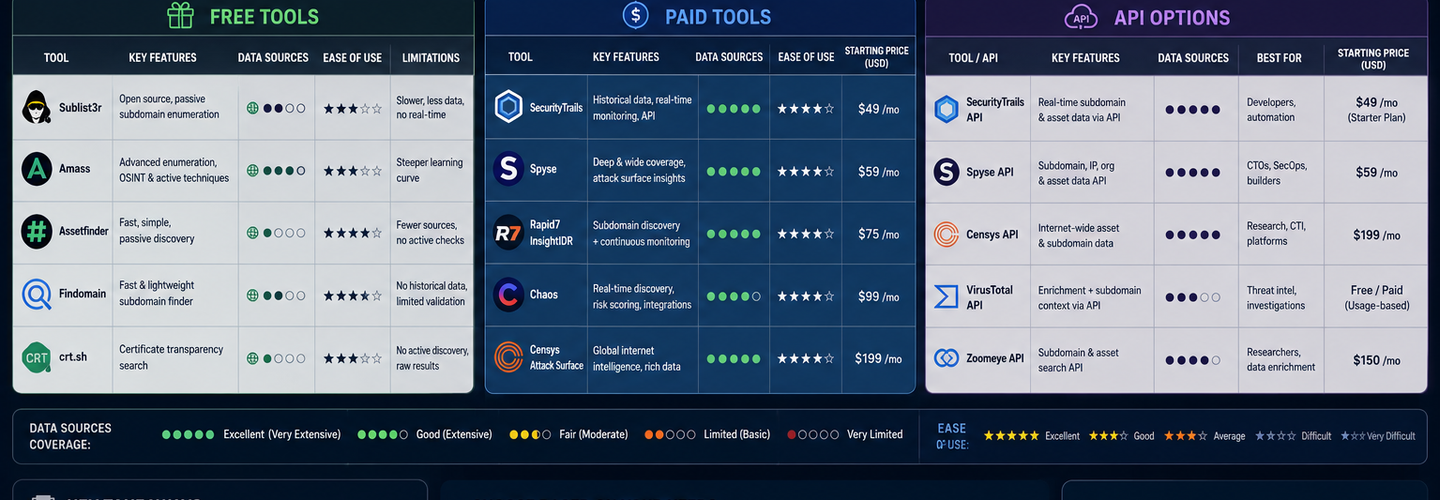The image size is (1440, 500).
Task: Click the 'Steeper learning curve' limitation
Action: click(429, 170)
